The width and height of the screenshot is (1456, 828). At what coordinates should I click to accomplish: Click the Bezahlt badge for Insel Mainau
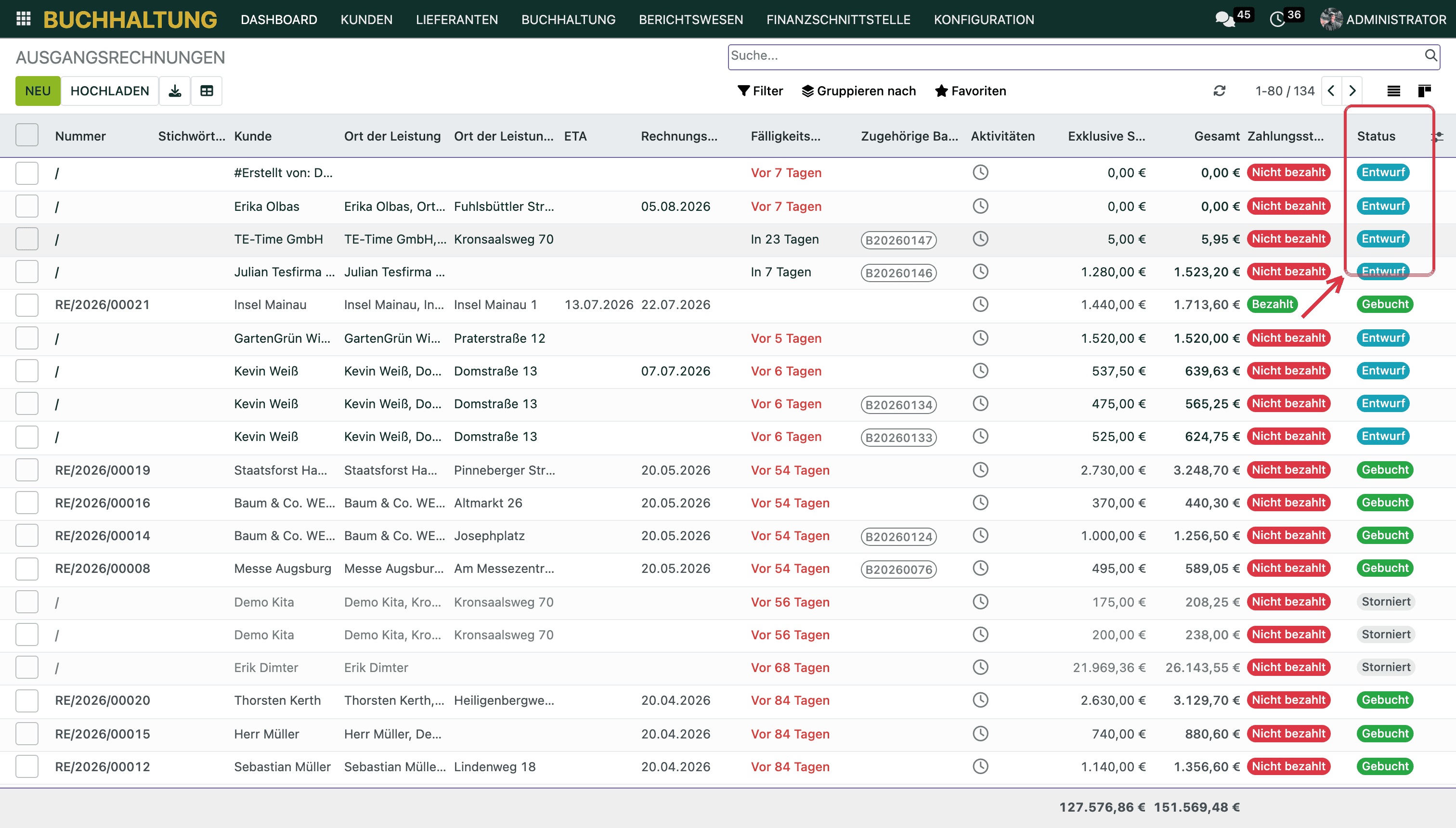click(1272, 304)
